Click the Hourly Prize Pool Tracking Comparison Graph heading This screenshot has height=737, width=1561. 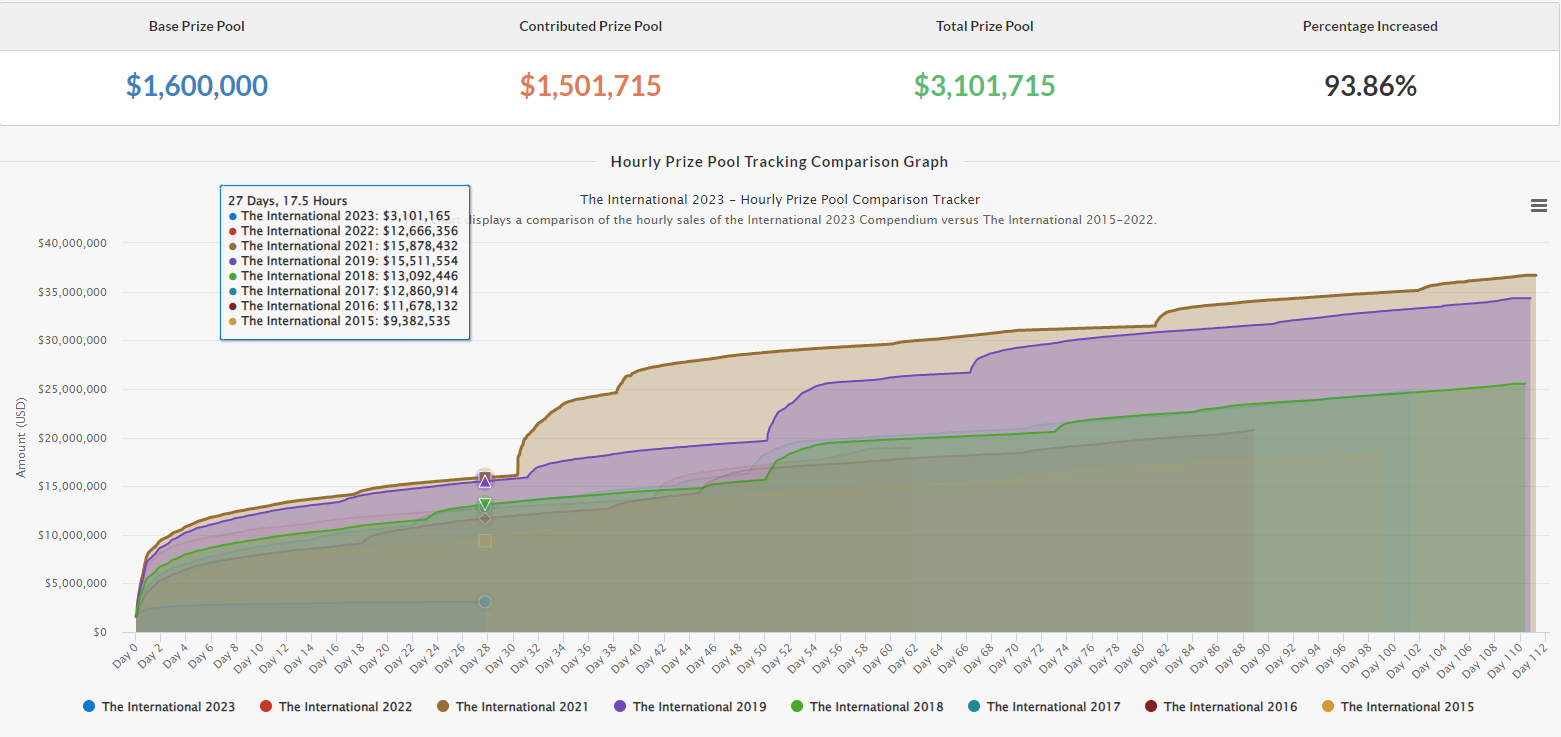point(779,161)
